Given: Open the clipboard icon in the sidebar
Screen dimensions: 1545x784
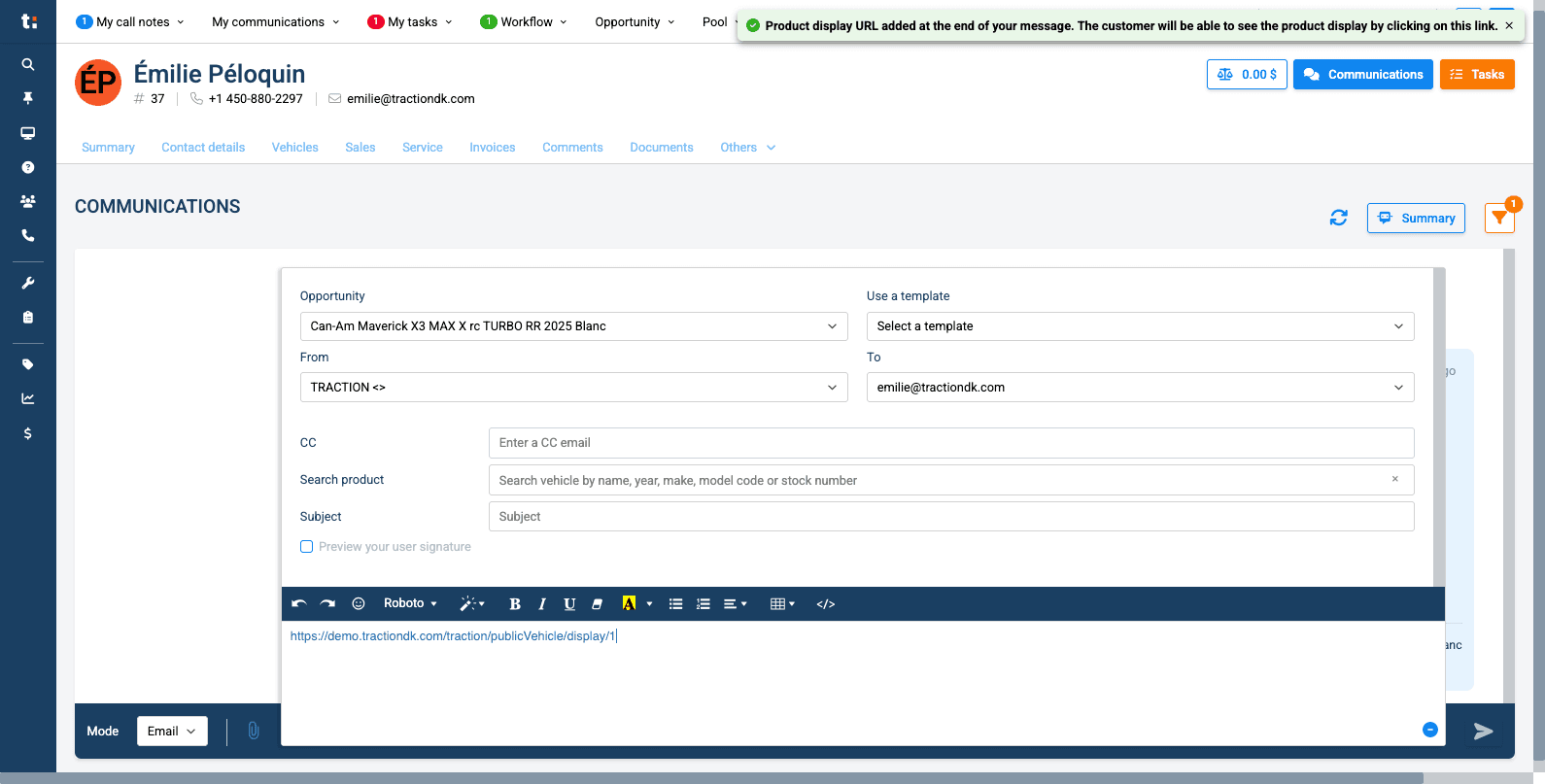Looking at the screenshot, I should coord(28,317).
